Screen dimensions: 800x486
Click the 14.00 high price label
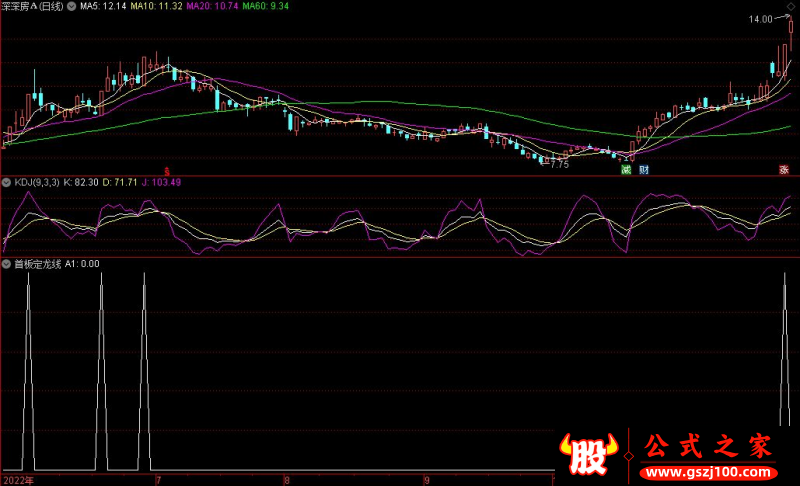point(759,19)
